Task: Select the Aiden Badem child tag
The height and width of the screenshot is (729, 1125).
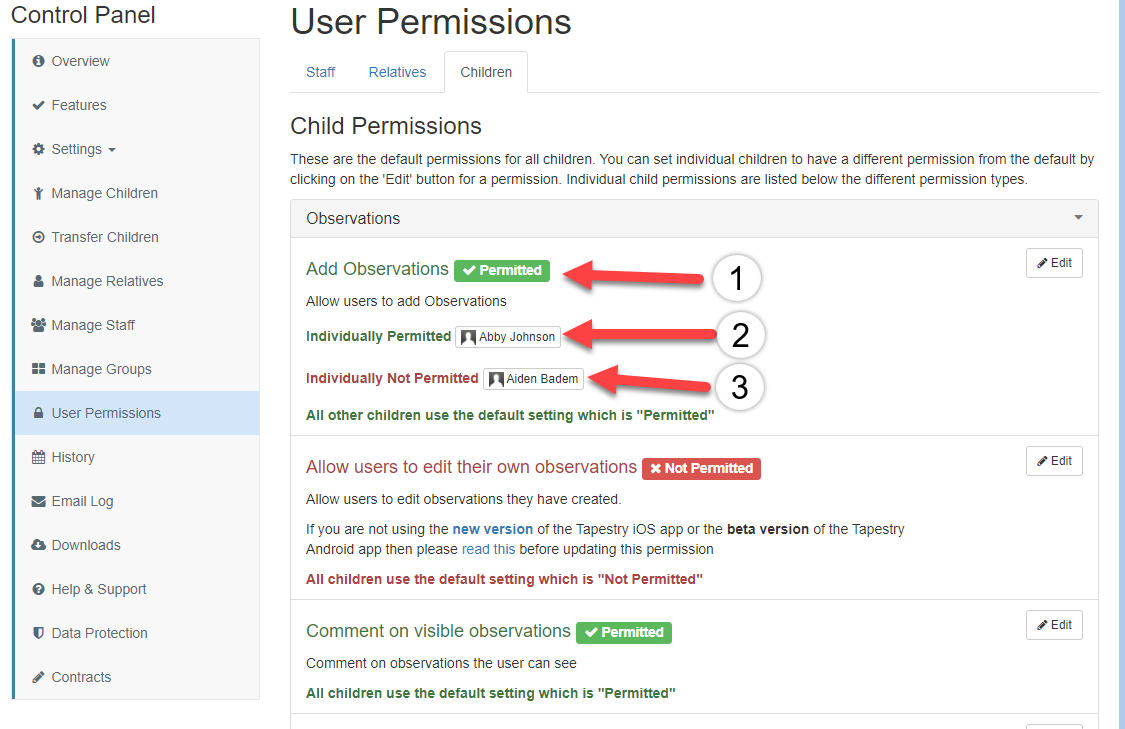Action: click(533, 379)
